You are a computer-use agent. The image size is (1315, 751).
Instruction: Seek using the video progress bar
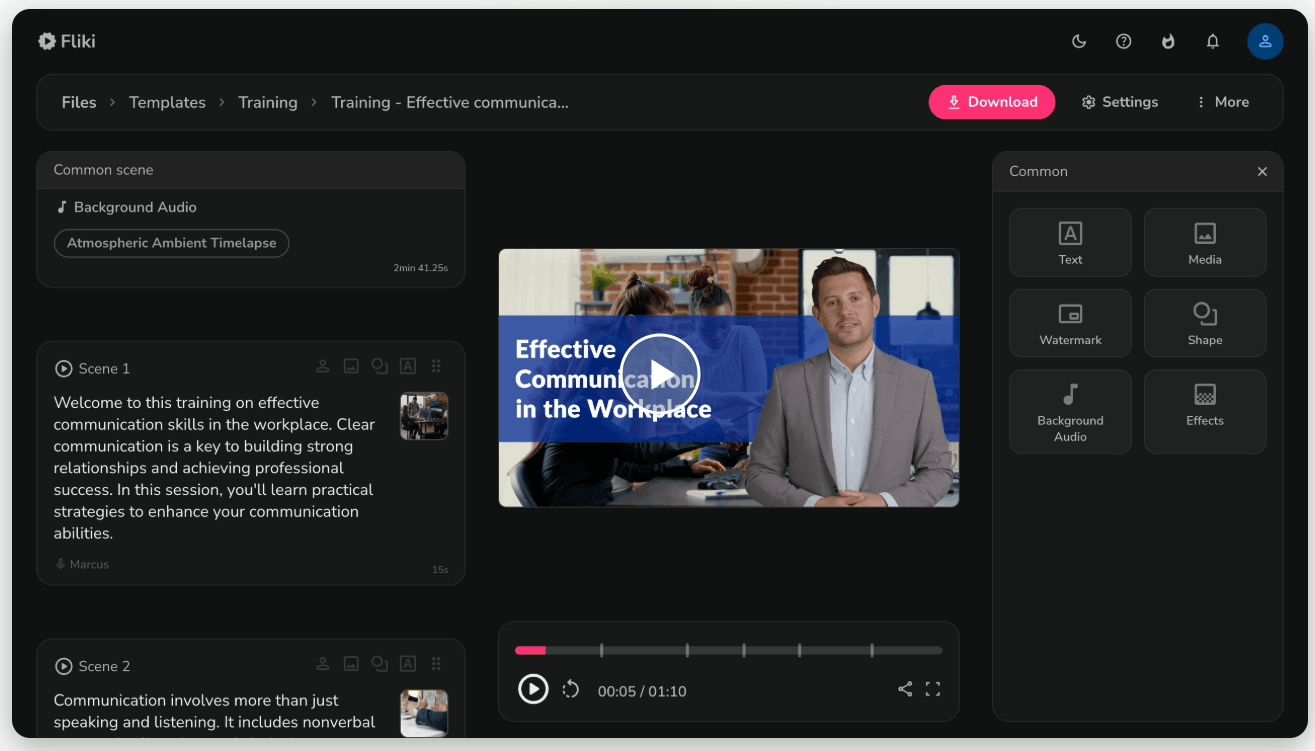pyautogui.click(x=728, y=649)
